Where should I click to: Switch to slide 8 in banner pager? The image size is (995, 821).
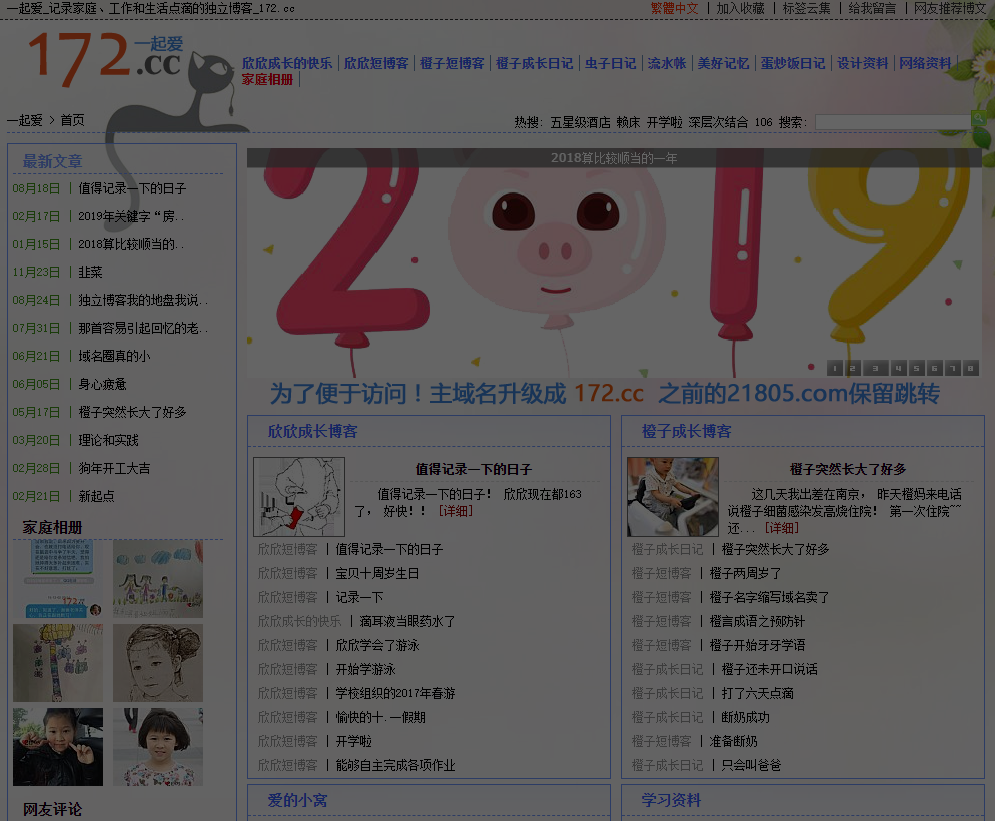pos(969,368)
